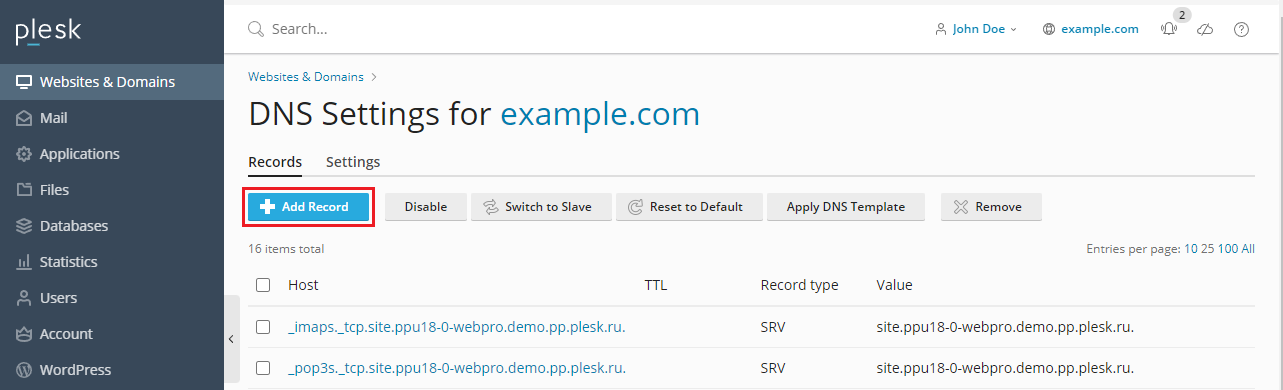Click the Statistics bar chart icon

pos(24,262)
